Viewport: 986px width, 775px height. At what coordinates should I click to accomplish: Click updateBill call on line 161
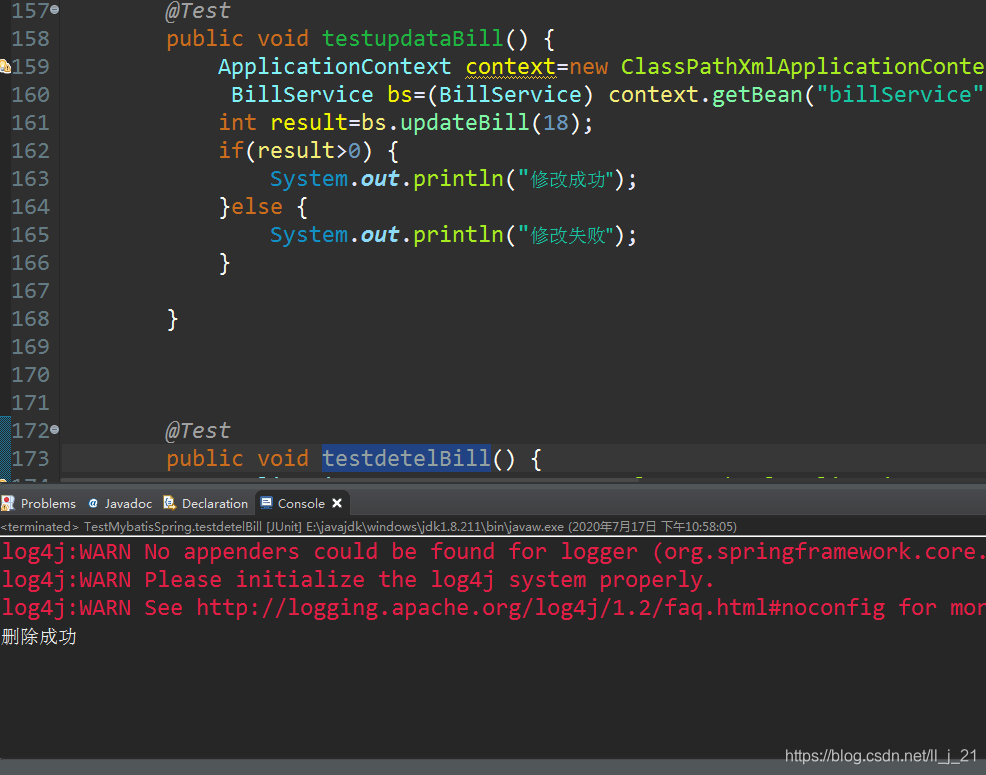click(x=465, y=123)
